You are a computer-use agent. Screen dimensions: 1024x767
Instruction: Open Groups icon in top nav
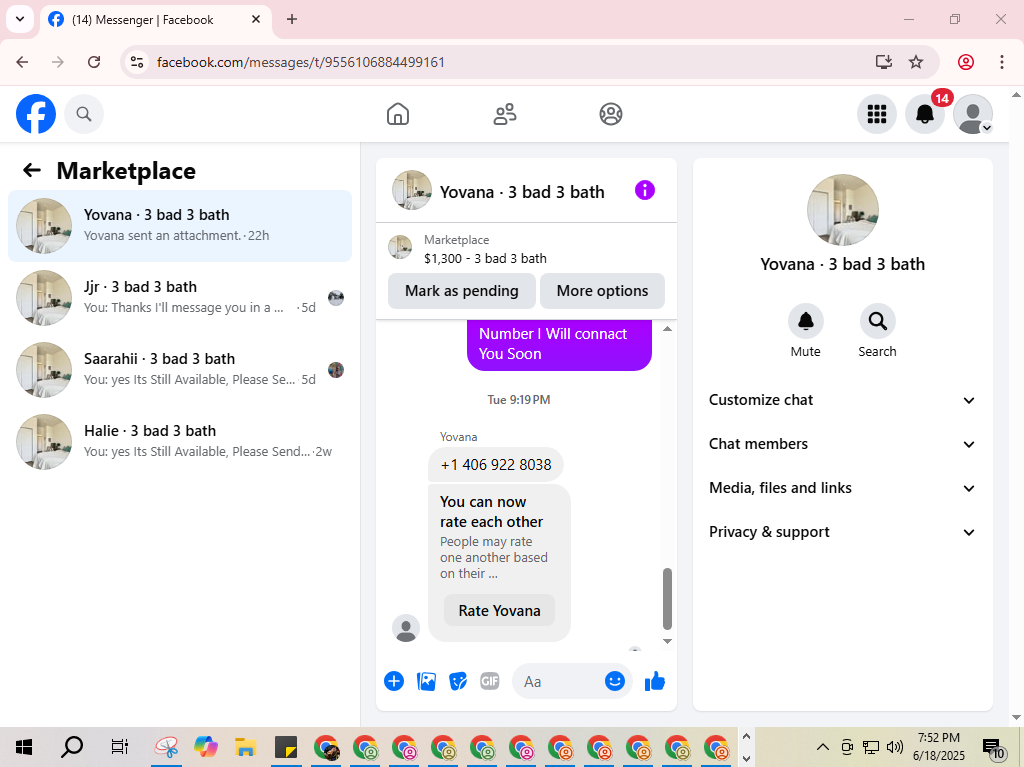coord(611,114)
